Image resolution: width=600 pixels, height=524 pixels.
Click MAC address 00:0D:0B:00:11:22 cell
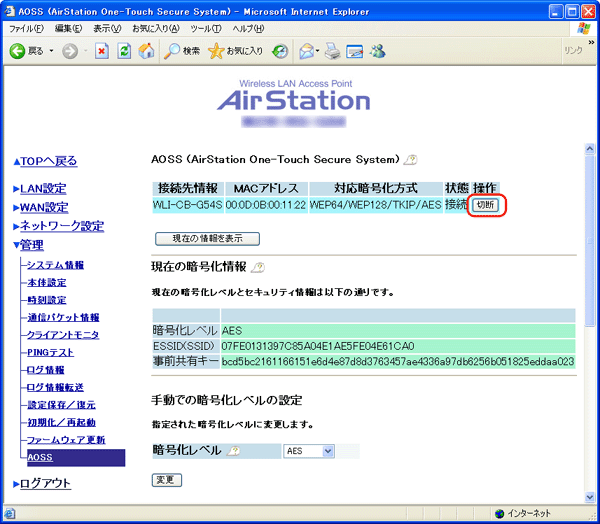click(266, 205)
